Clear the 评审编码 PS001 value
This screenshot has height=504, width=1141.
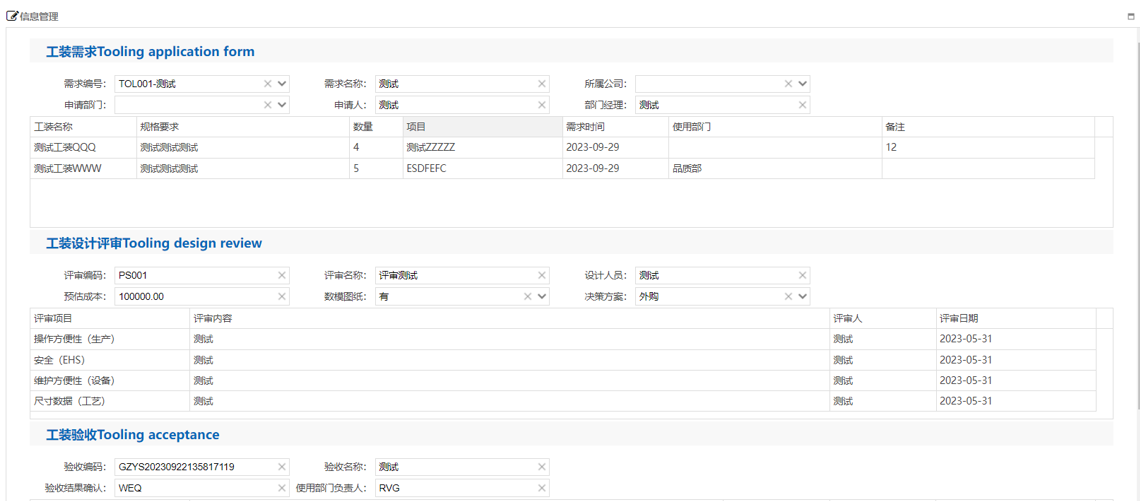[x=282, y=276]
